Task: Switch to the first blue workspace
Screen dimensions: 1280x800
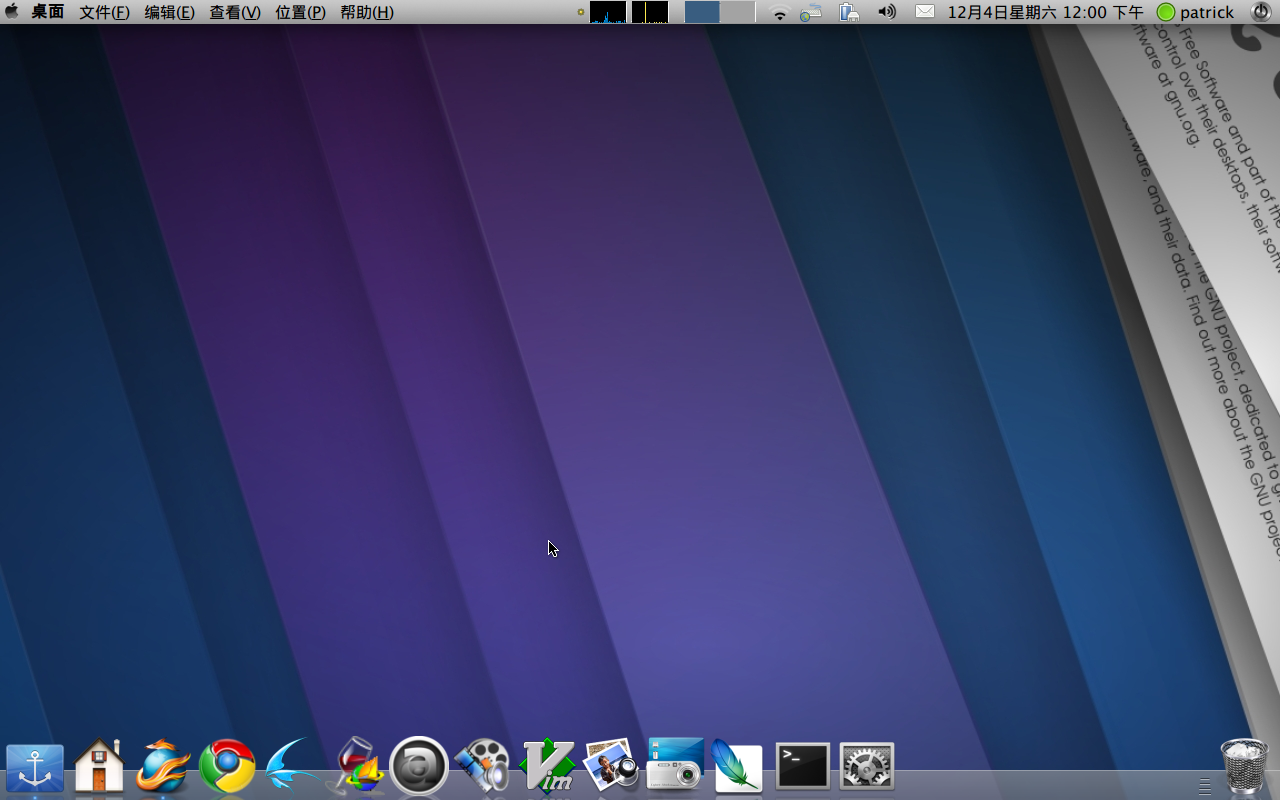Action: pos(702,12)
